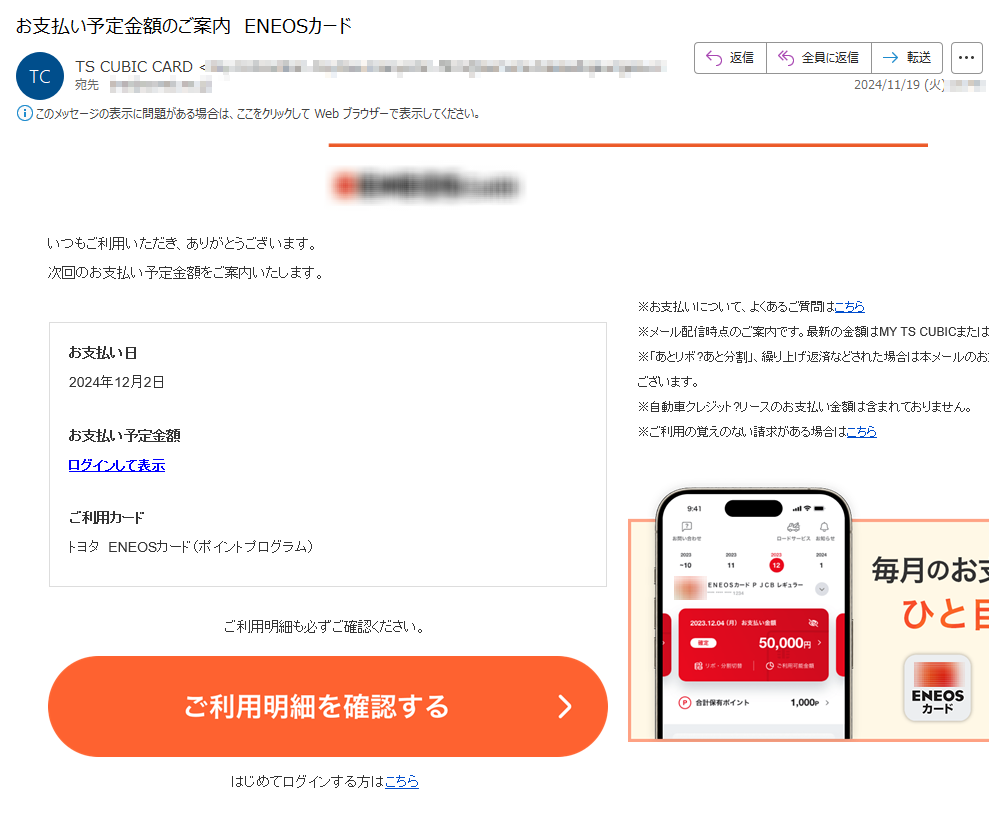Click Reply All (全員に返信) button
This screenshot has width=989, height=823.
click(x=819, y=58)
